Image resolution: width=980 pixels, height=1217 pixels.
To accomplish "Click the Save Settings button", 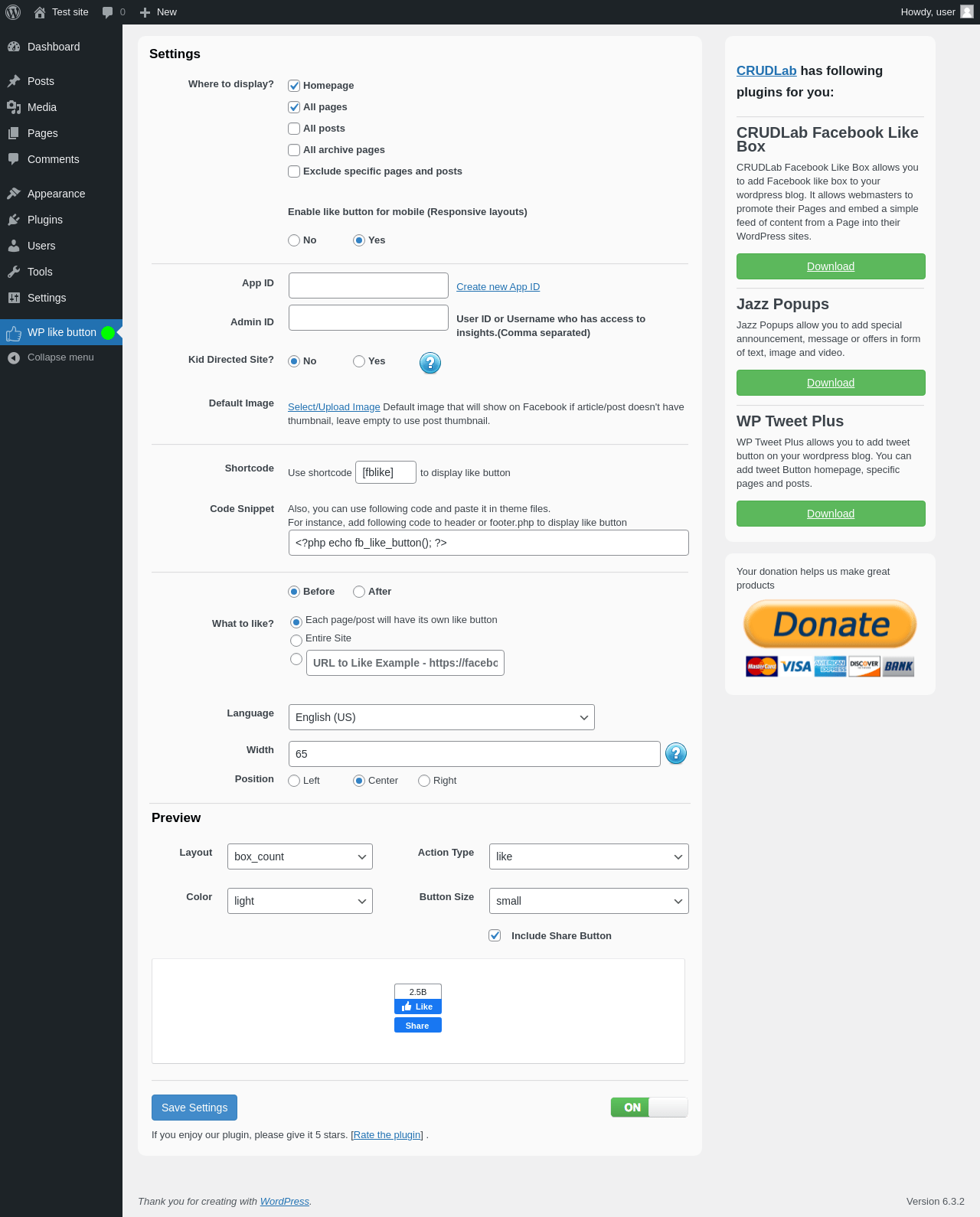I will (x=194, y=1108).
